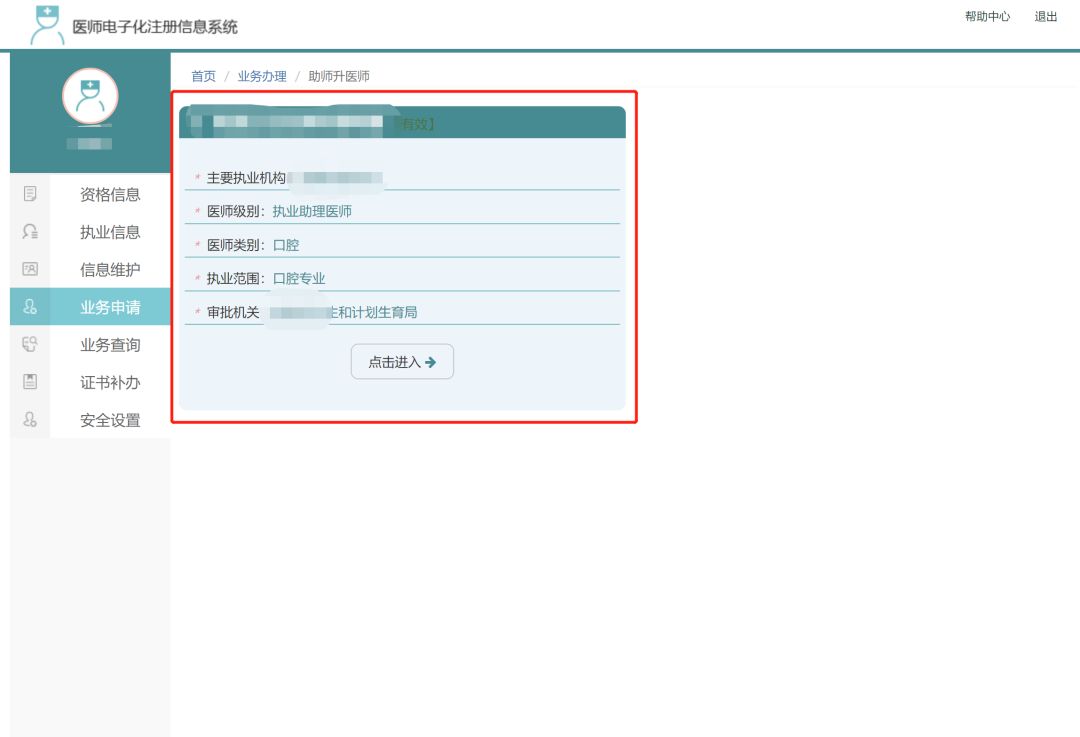
Task: Navigate to 首页 in breadcrumb
Action: click(x=203, y=76)
